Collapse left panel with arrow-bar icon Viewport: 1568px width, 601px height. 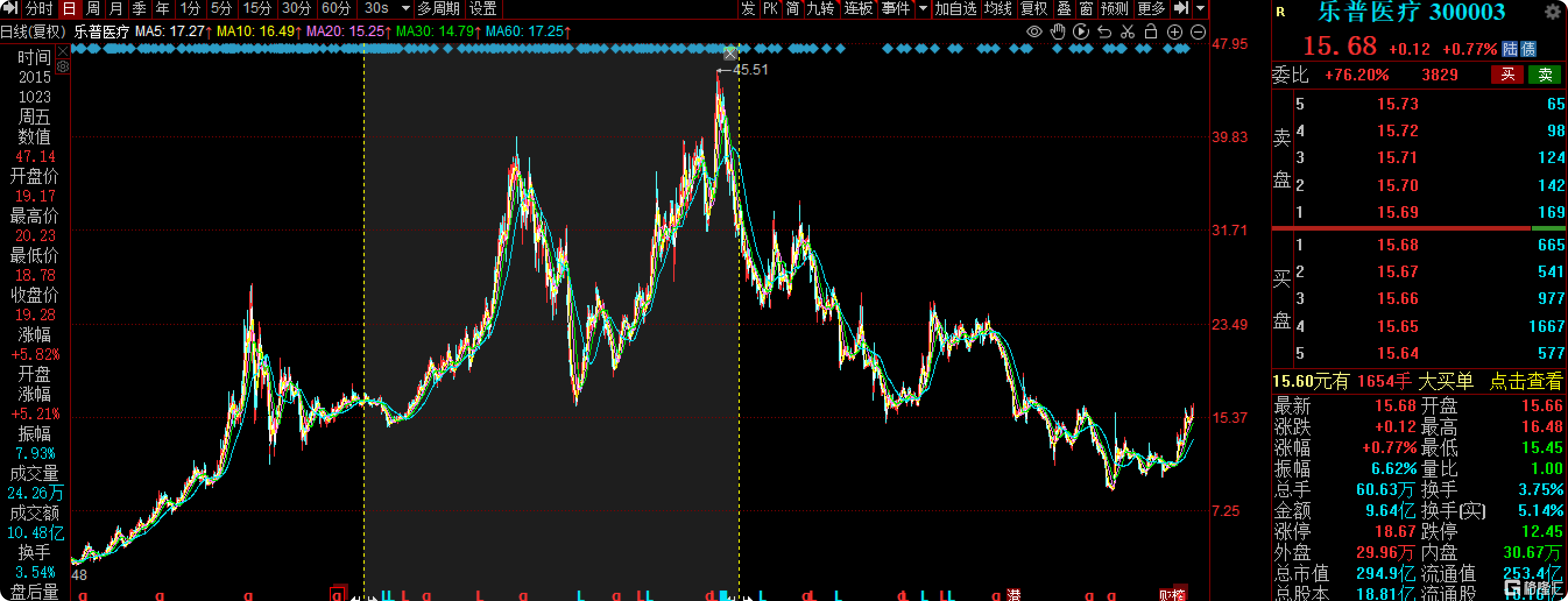[10, 8]
